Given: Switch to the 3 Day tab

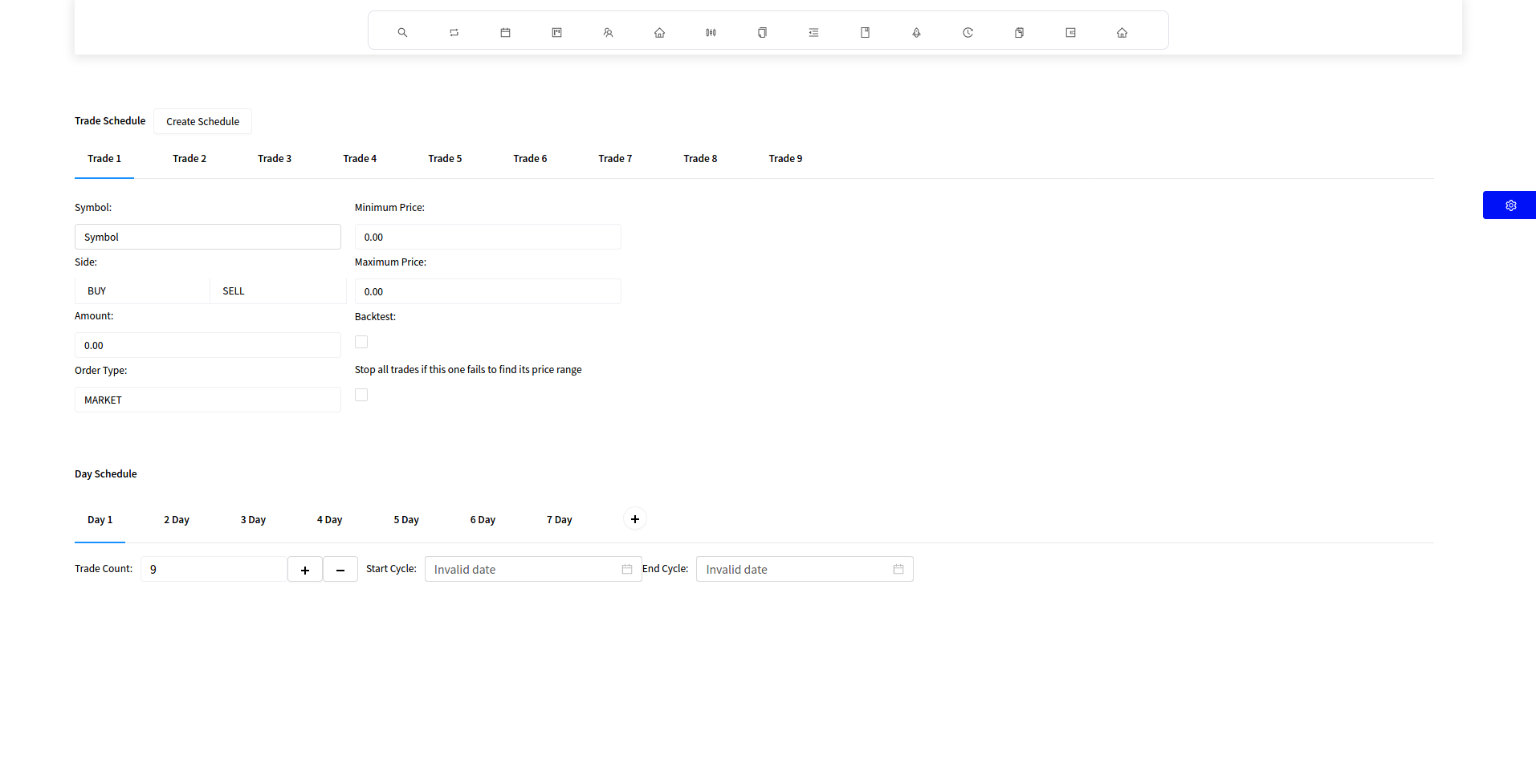Looking at the screenshot, I should pyautogui.click(x=253, y=520).
